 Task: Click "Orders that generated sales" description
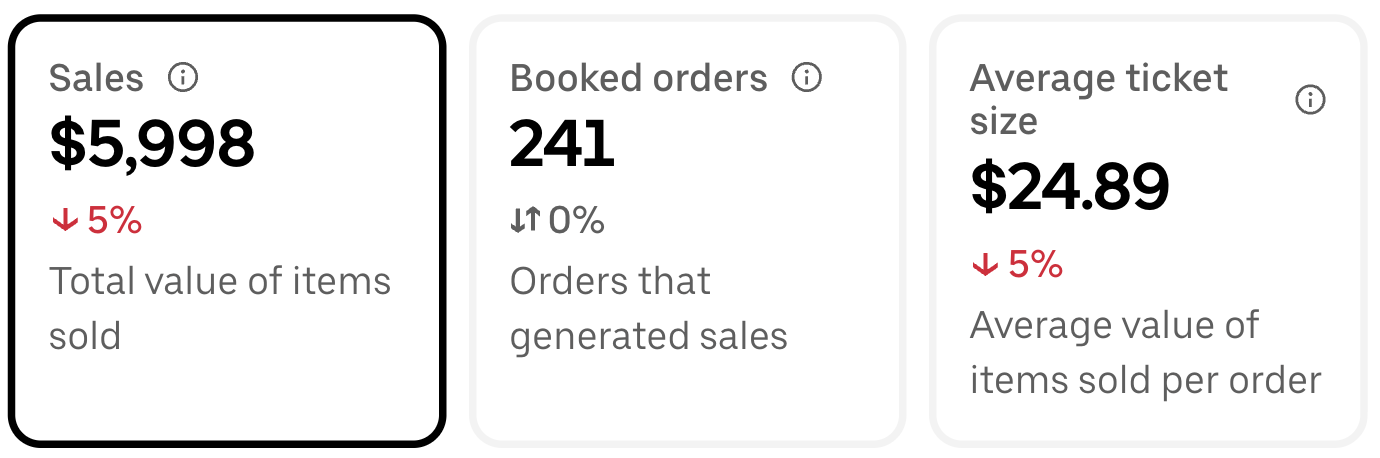(649, 308)
